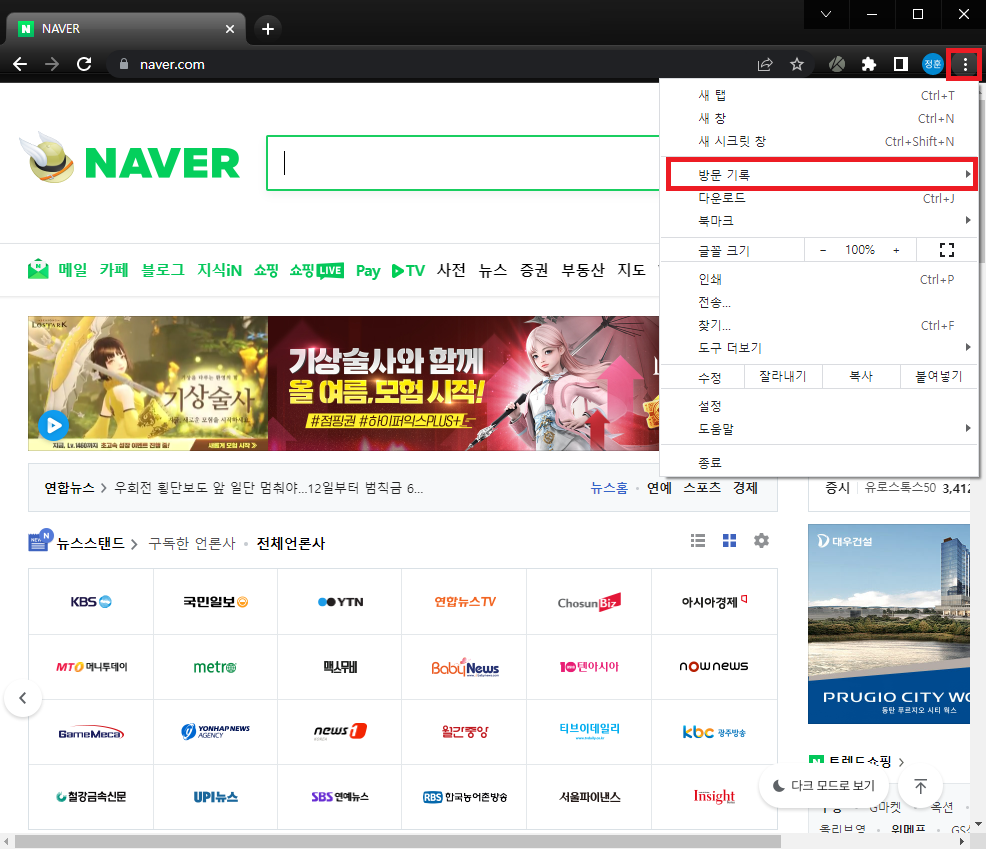Close the NAVER tab

coord(230,29)
